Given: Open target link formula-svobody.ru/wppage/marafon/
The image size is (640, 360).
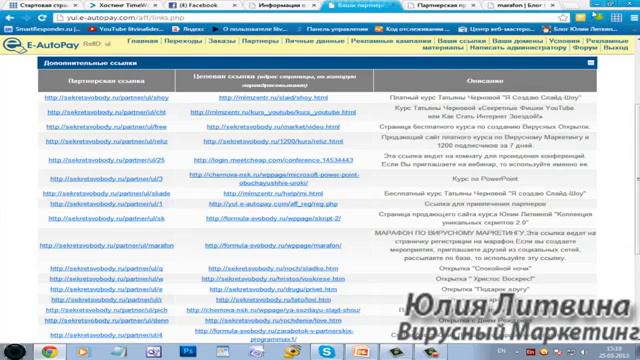Looking at the screenshot, I should (273, 245).
